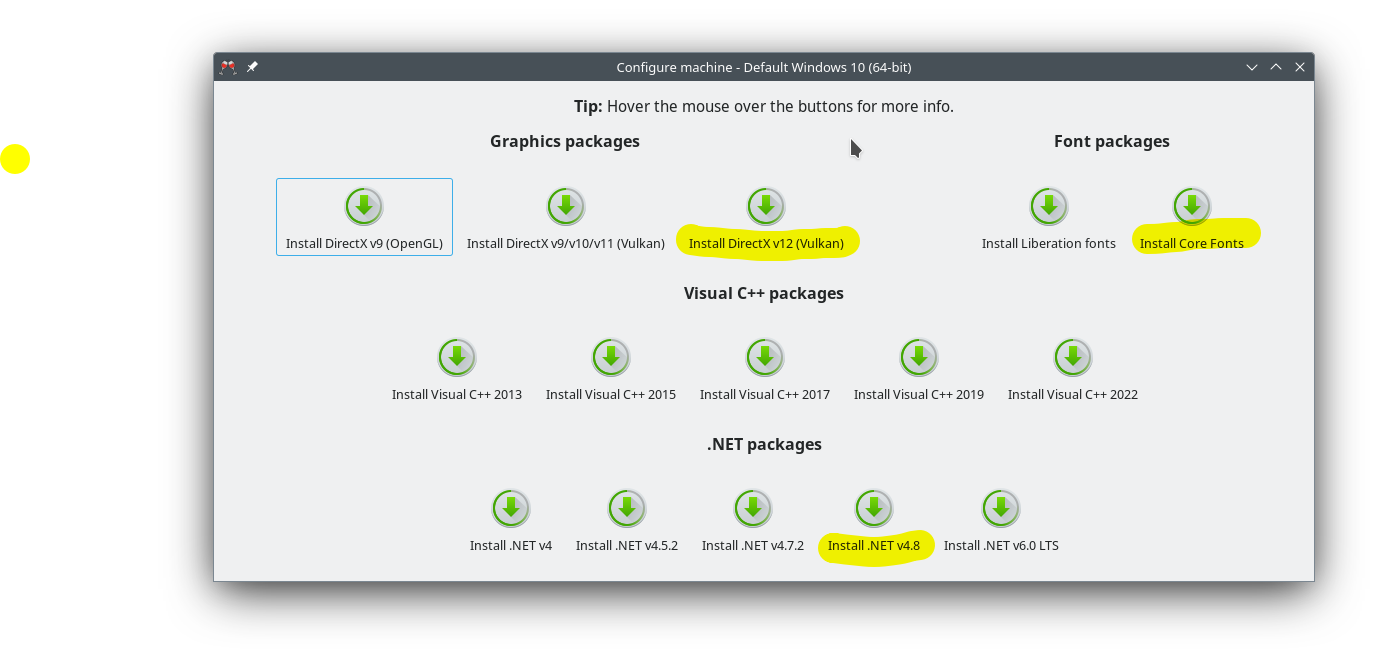Click the .NET v4 download icon

(x=511, y=509)
